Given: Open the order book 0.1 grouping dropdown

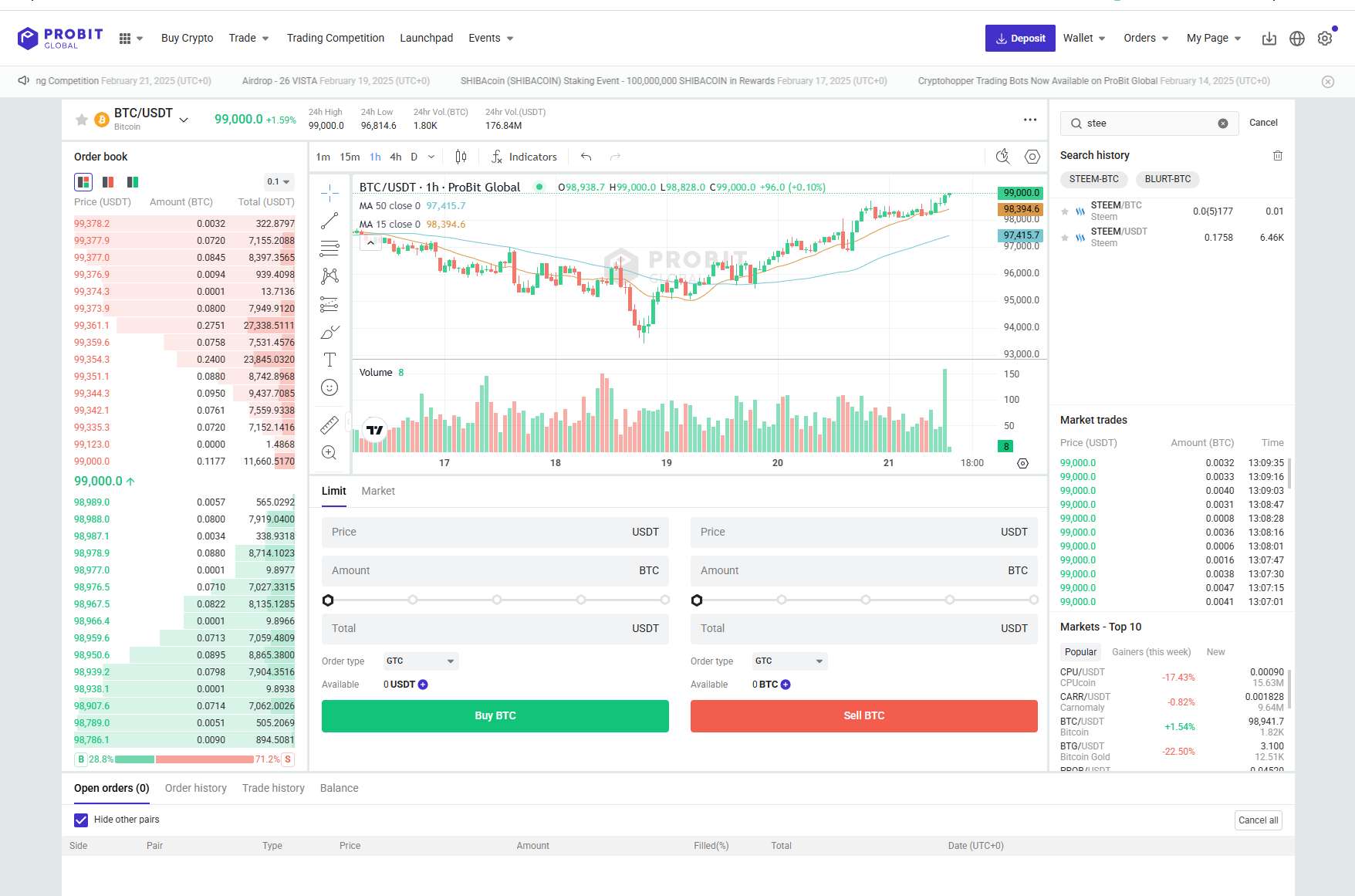Looking at the screenshot, I should pos(279,182).
